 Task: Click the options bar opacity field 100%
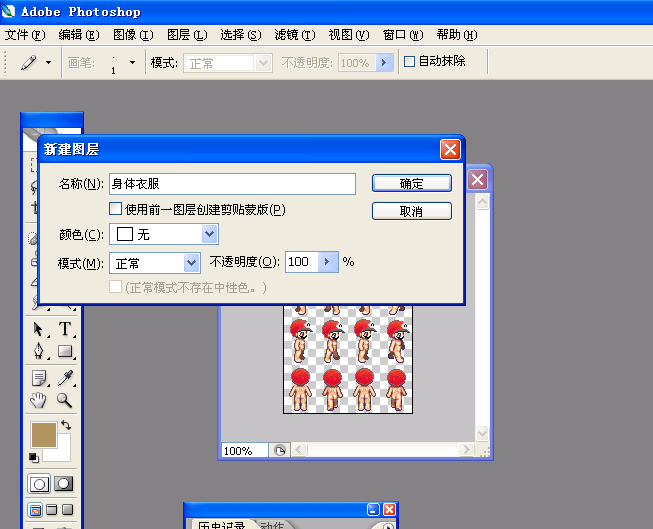click(x=357, y=63)
